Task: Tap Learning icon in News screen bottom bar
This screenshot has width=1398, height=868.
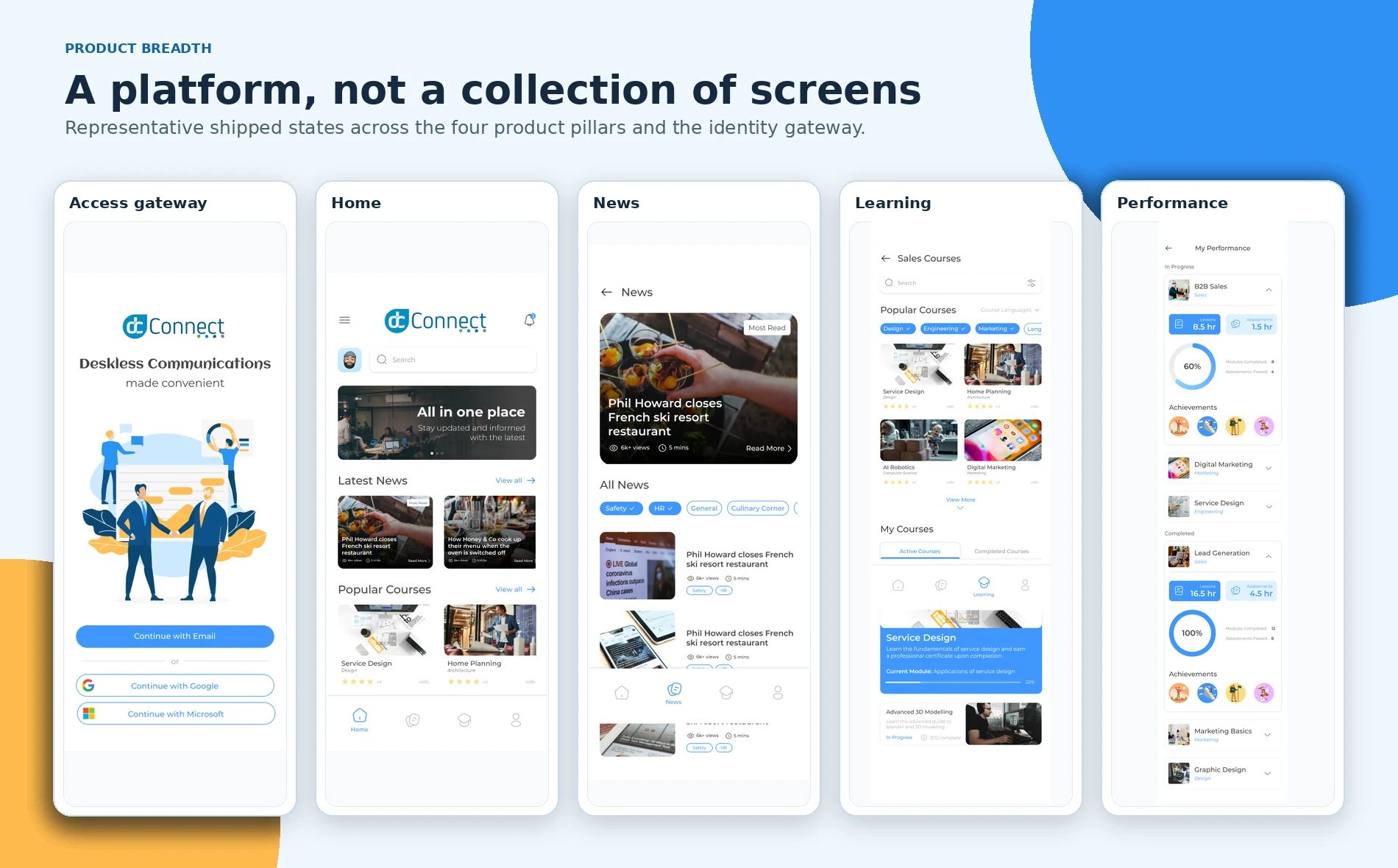Action: click(726, 692)
